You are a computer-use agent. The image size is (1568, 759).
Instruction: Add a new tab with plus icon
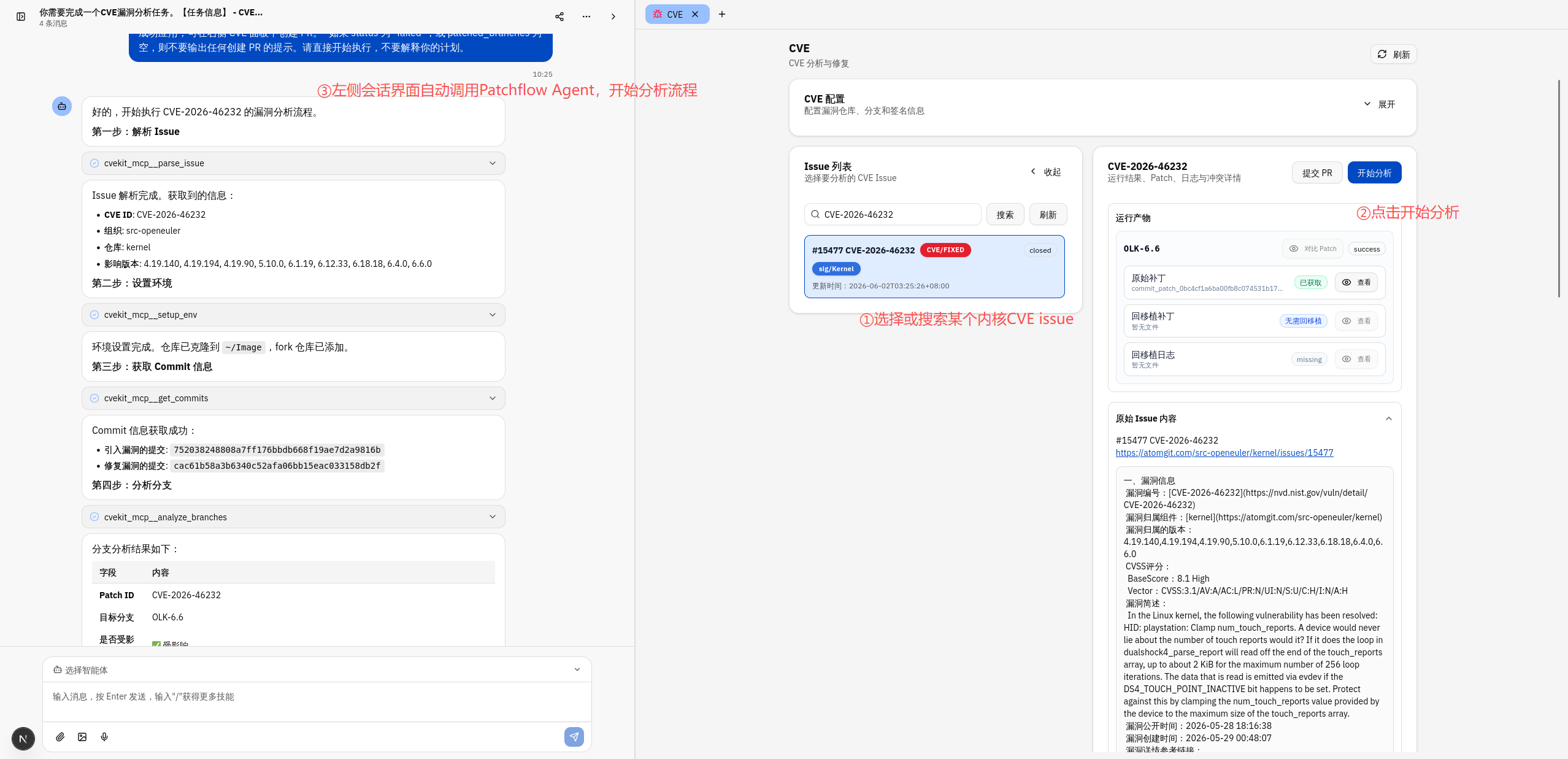(x=722, y=14)
